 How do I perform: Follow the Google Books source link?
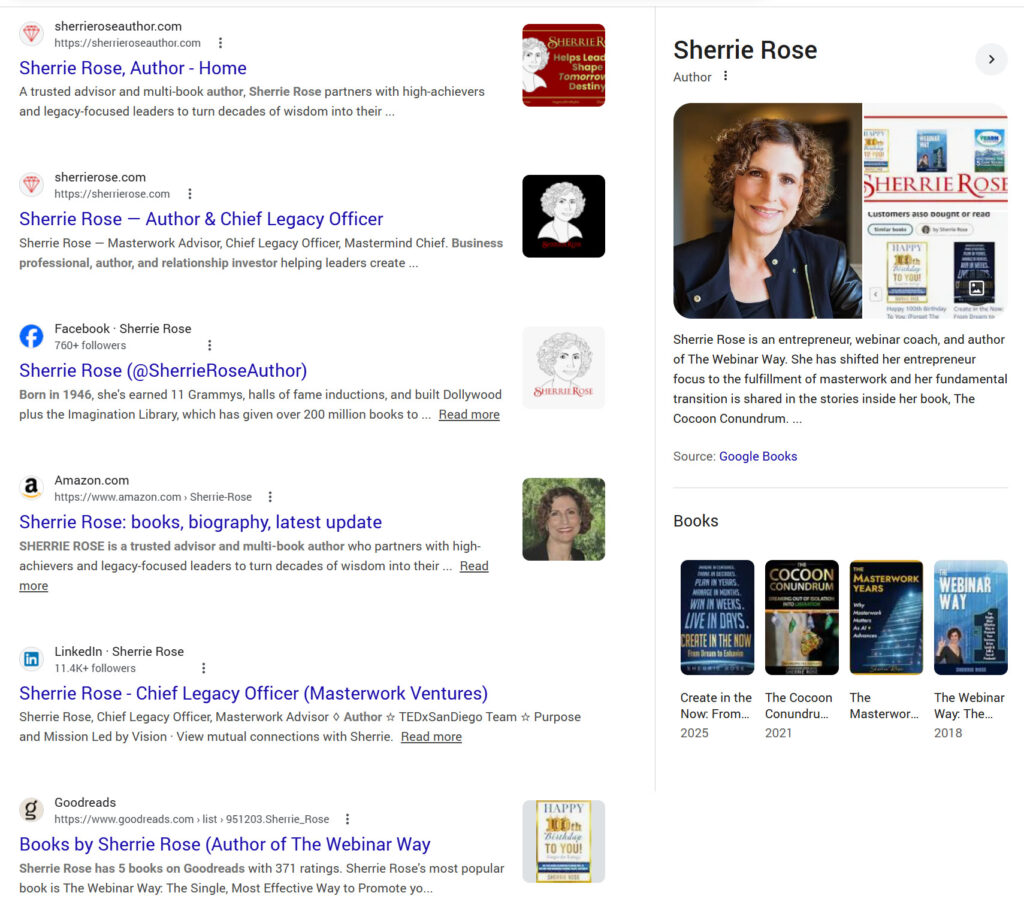(757, 456)
